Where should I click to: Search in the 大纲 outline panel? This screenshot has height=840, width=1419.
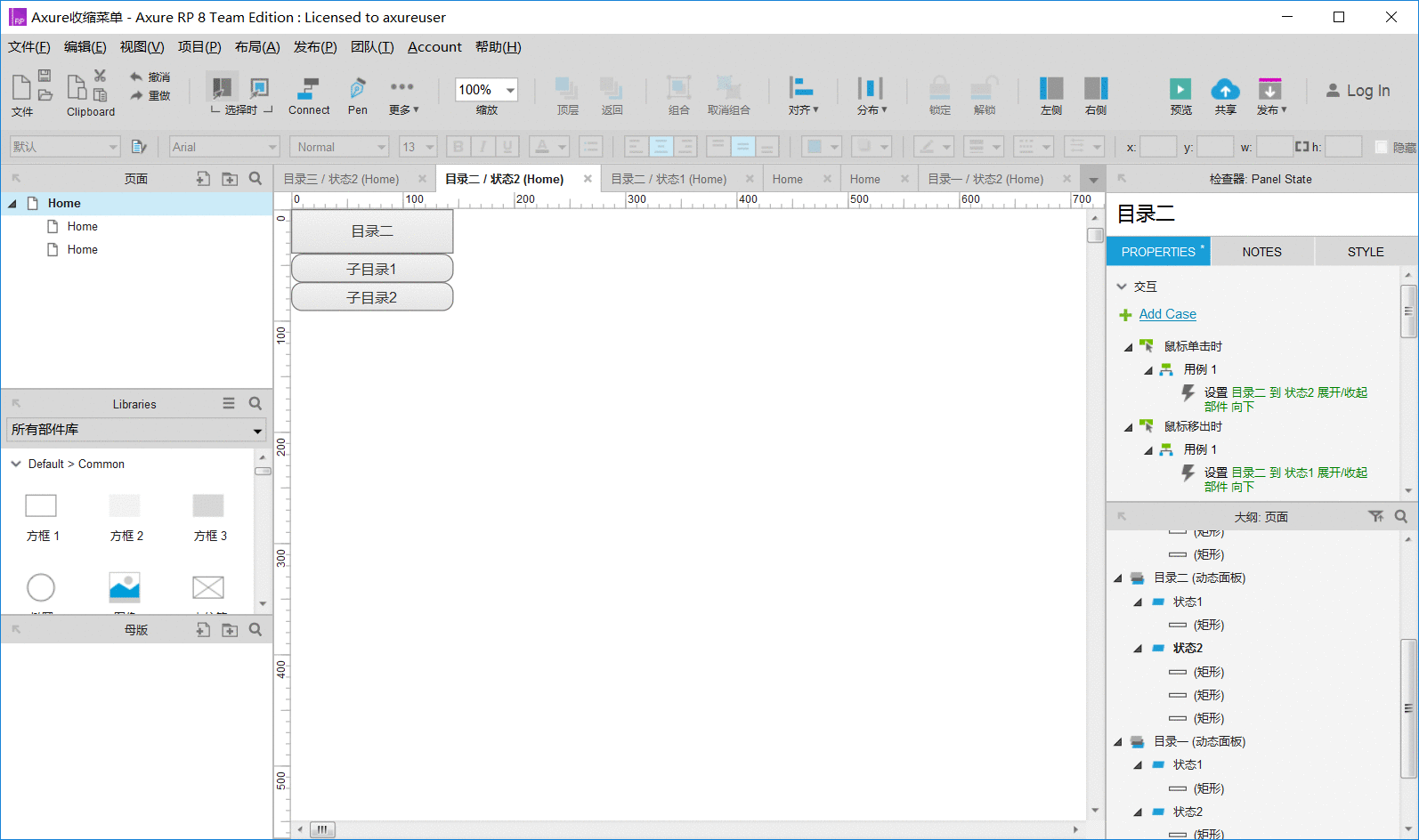1401,516
